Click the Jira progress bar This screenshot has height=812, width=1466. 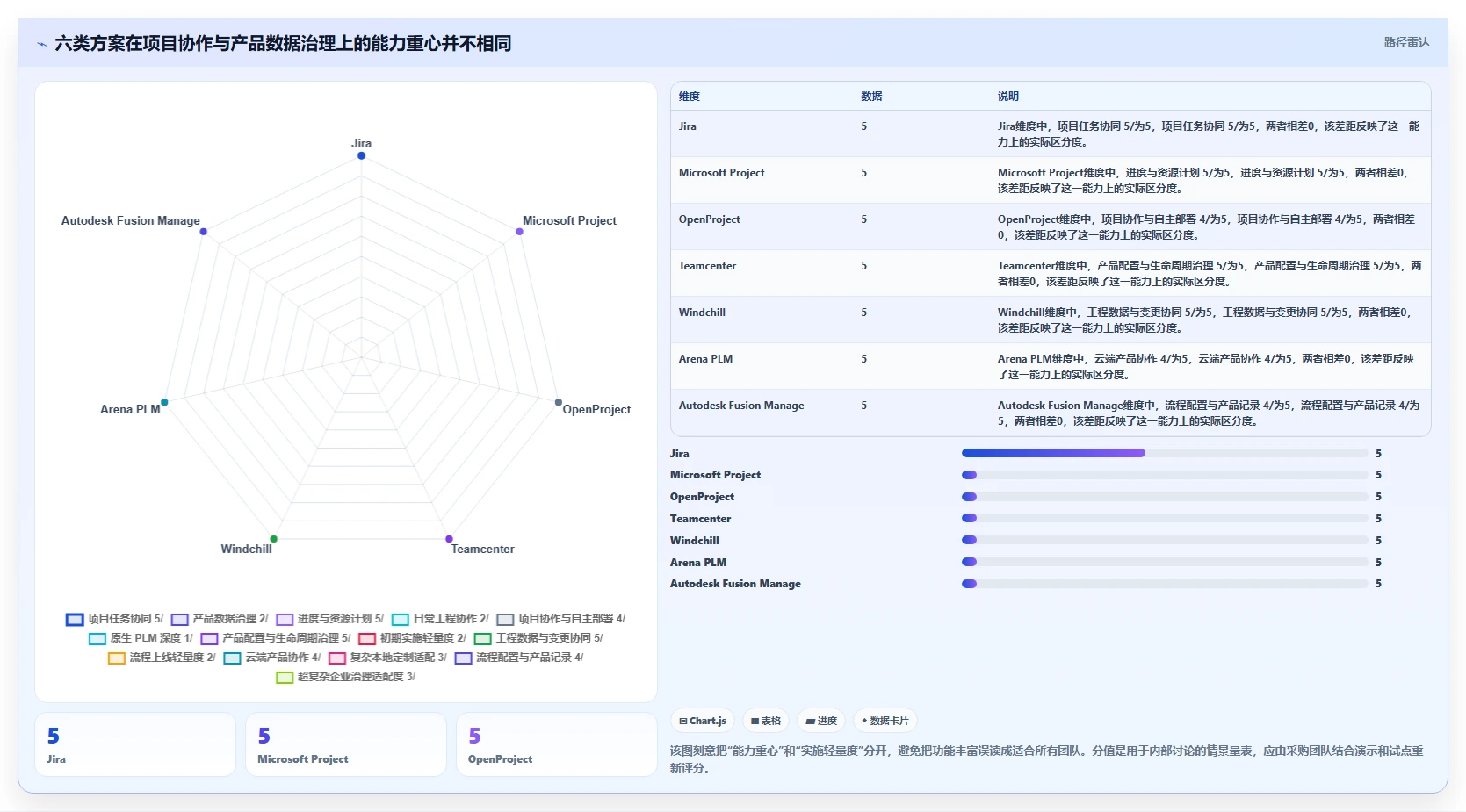1164,453
